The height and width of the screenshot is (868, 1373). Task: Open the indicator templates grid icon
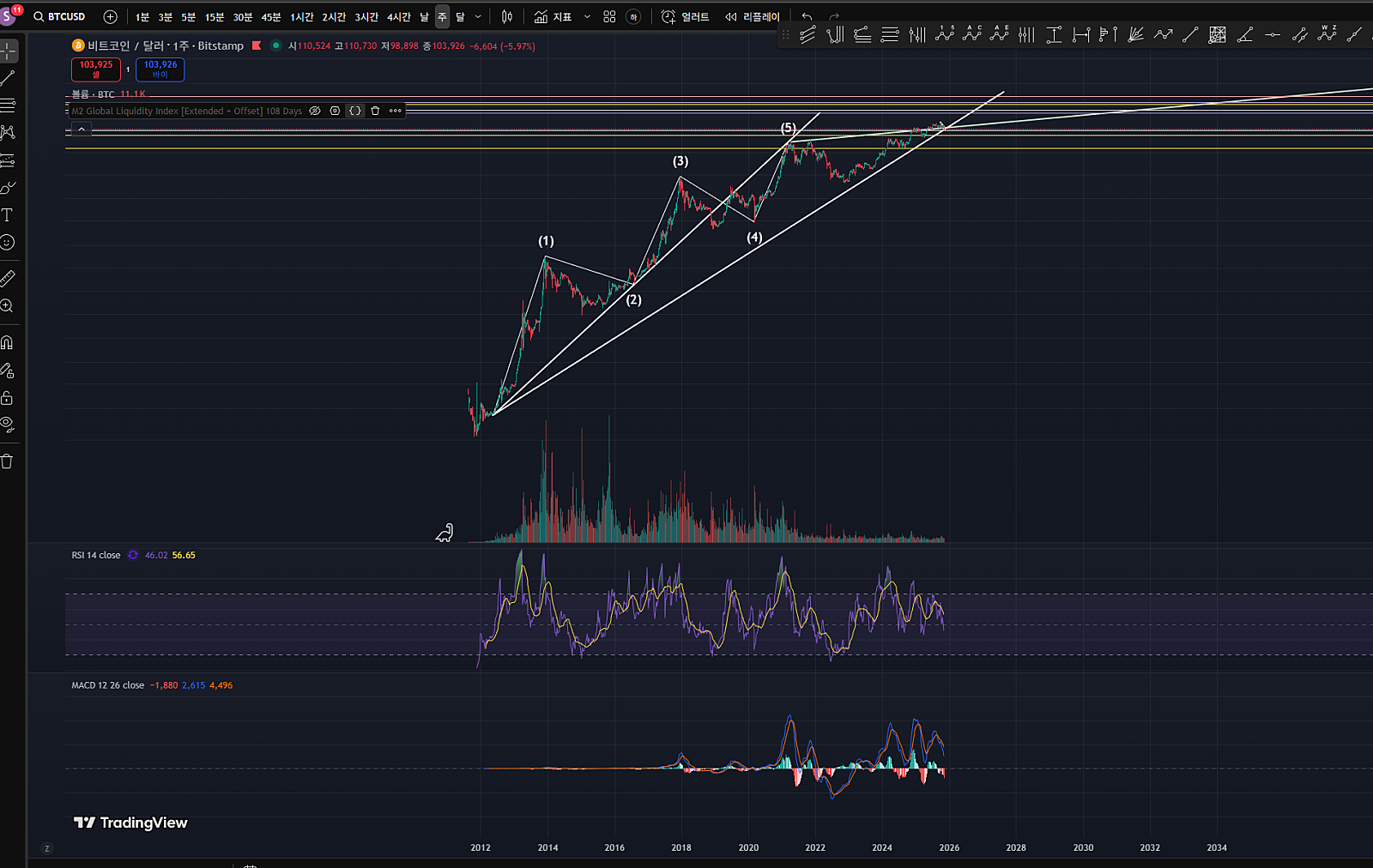[x=609, y=17]
